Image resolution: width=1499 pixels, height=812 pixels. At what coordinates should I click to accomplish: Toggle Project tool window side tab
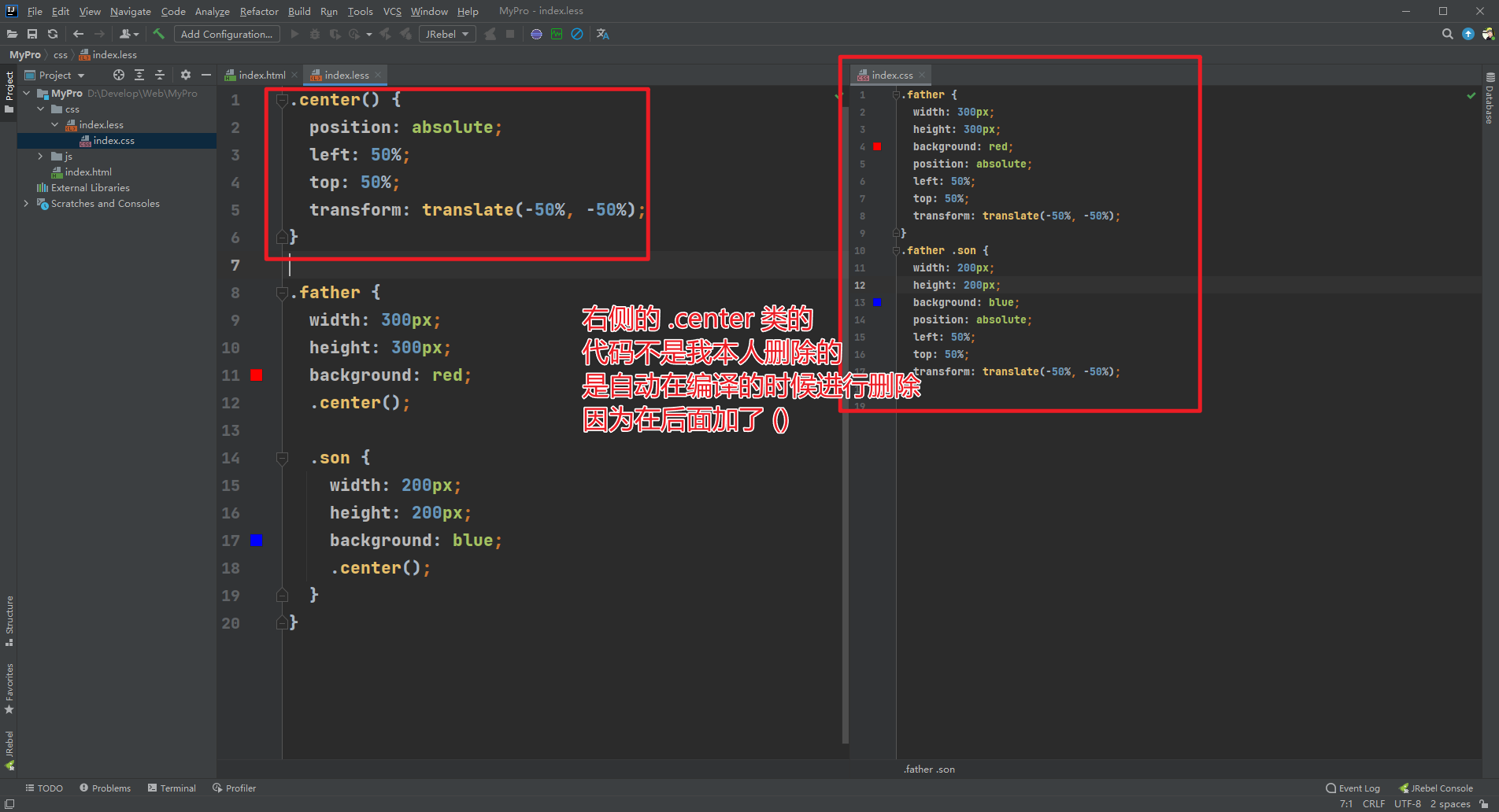9,92
